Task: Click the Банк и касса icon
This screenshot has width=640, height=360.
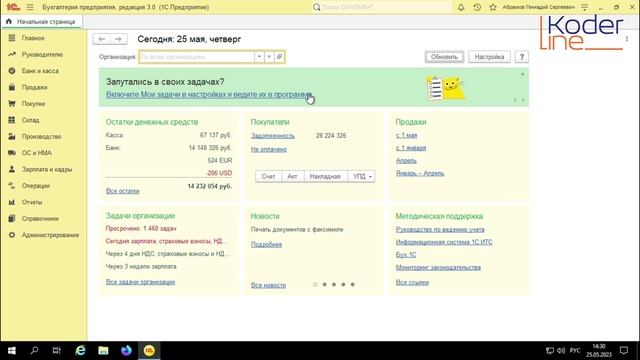Action: [12, 71]
